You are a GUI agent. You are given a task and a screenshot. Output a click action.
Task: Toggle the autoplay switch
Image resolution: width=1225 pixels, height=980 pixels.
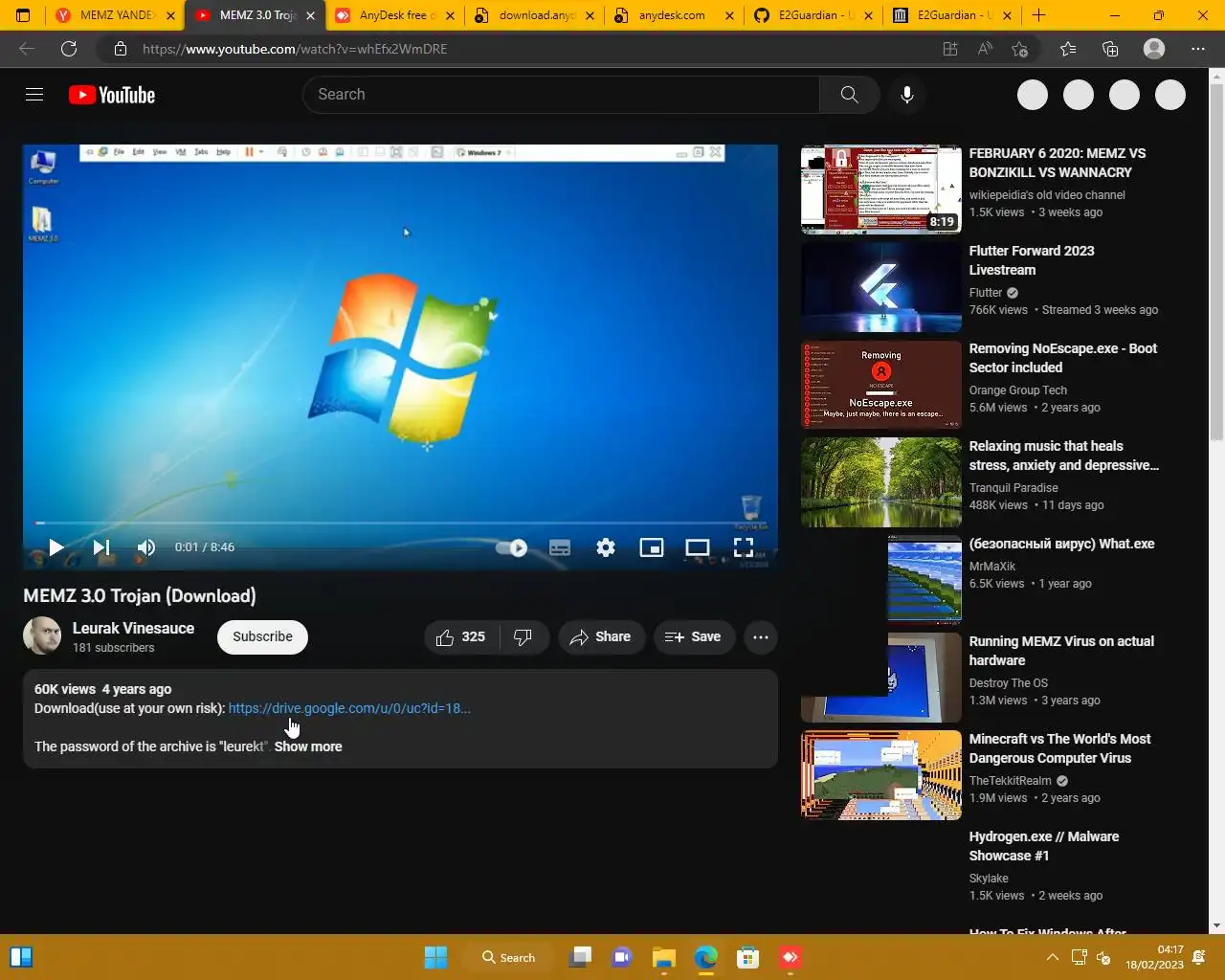(x=512, y=547)
